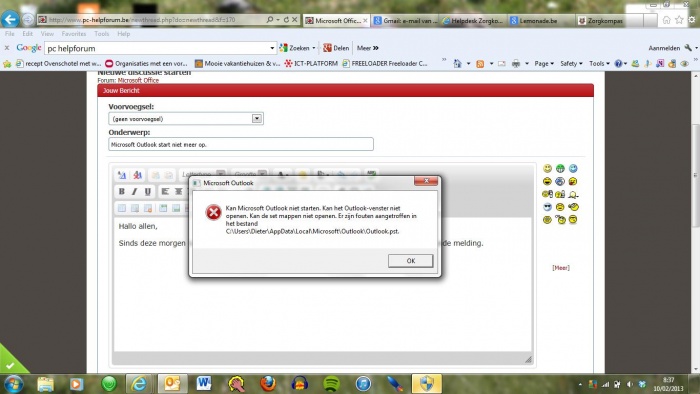The image size is (700, 394).
Task: Click the blue Help question icon
Action: point(618,64)
